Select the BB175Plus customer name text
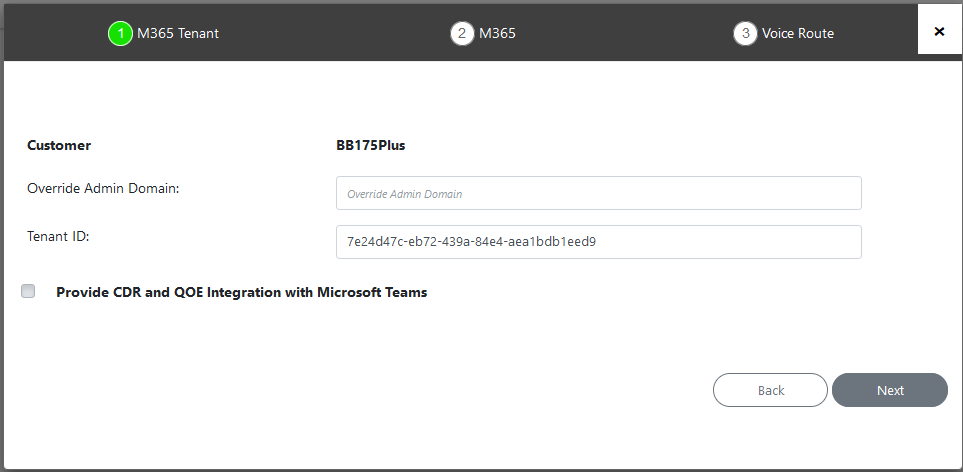Viewport: 963px width, 472px height. [370, 145]
